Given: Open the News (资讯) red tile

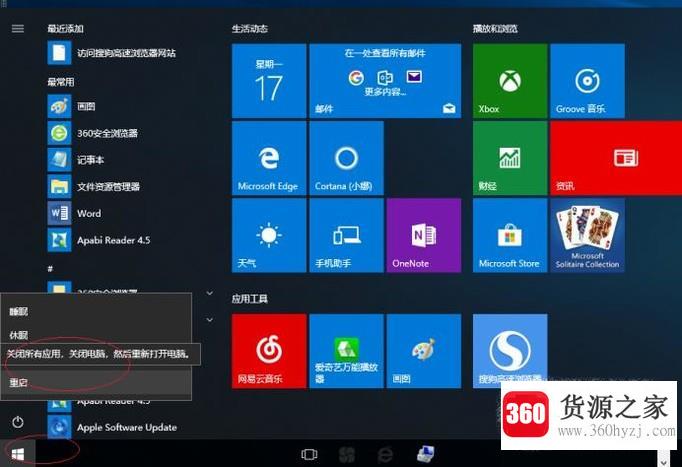Looking at the screenshot, I should pyautogui.click(x=616, y=158).
